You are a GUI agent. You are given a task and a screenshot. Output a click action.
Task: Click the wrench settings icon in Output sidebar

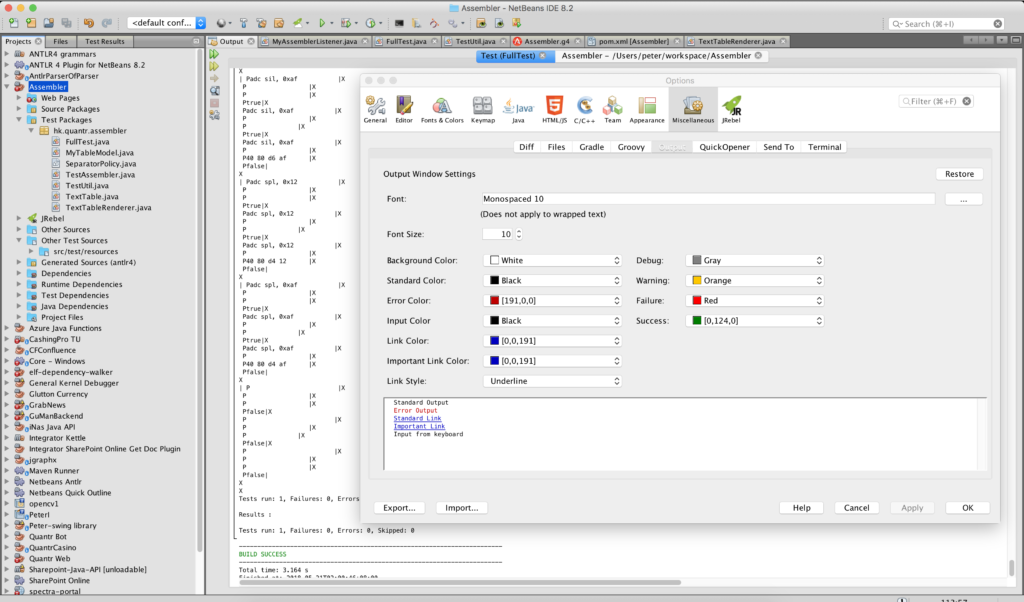click(214, 115)
